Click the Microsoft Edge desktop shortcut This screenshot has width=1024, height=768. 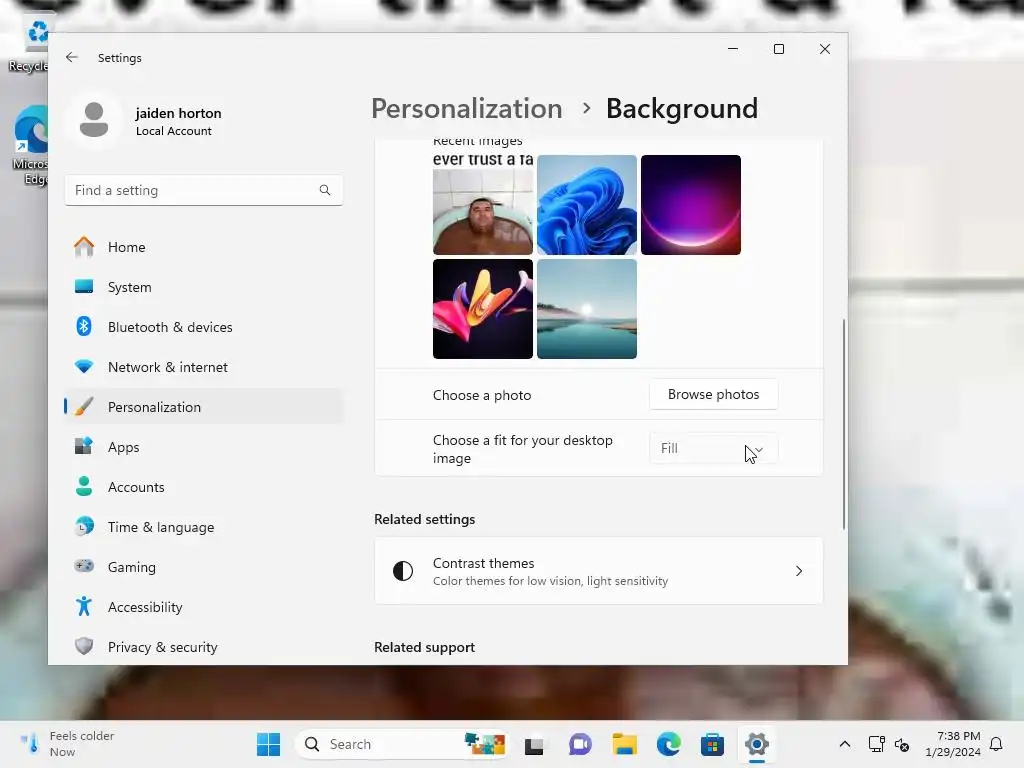30,146
